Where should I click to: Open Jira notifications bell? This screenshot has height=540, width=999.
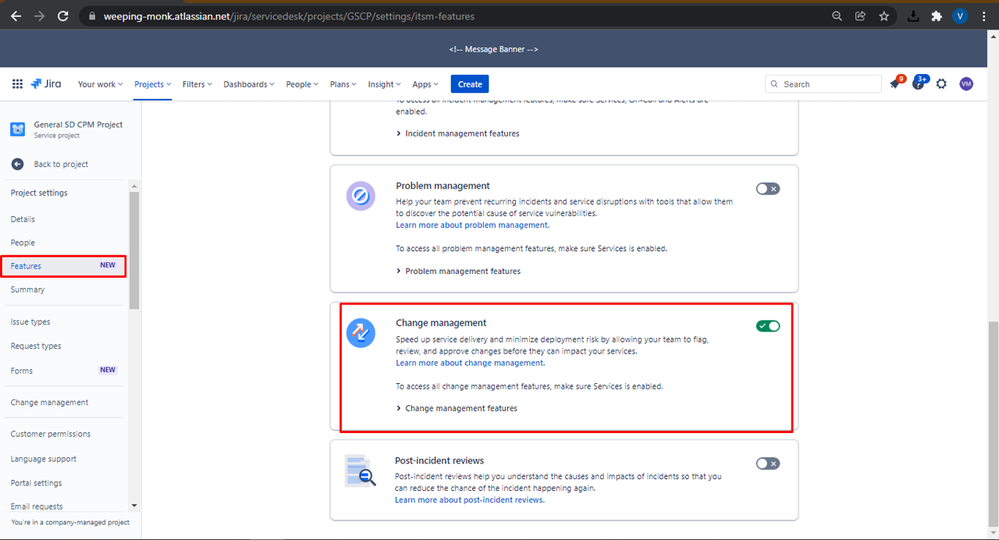(x=896, y=83)
